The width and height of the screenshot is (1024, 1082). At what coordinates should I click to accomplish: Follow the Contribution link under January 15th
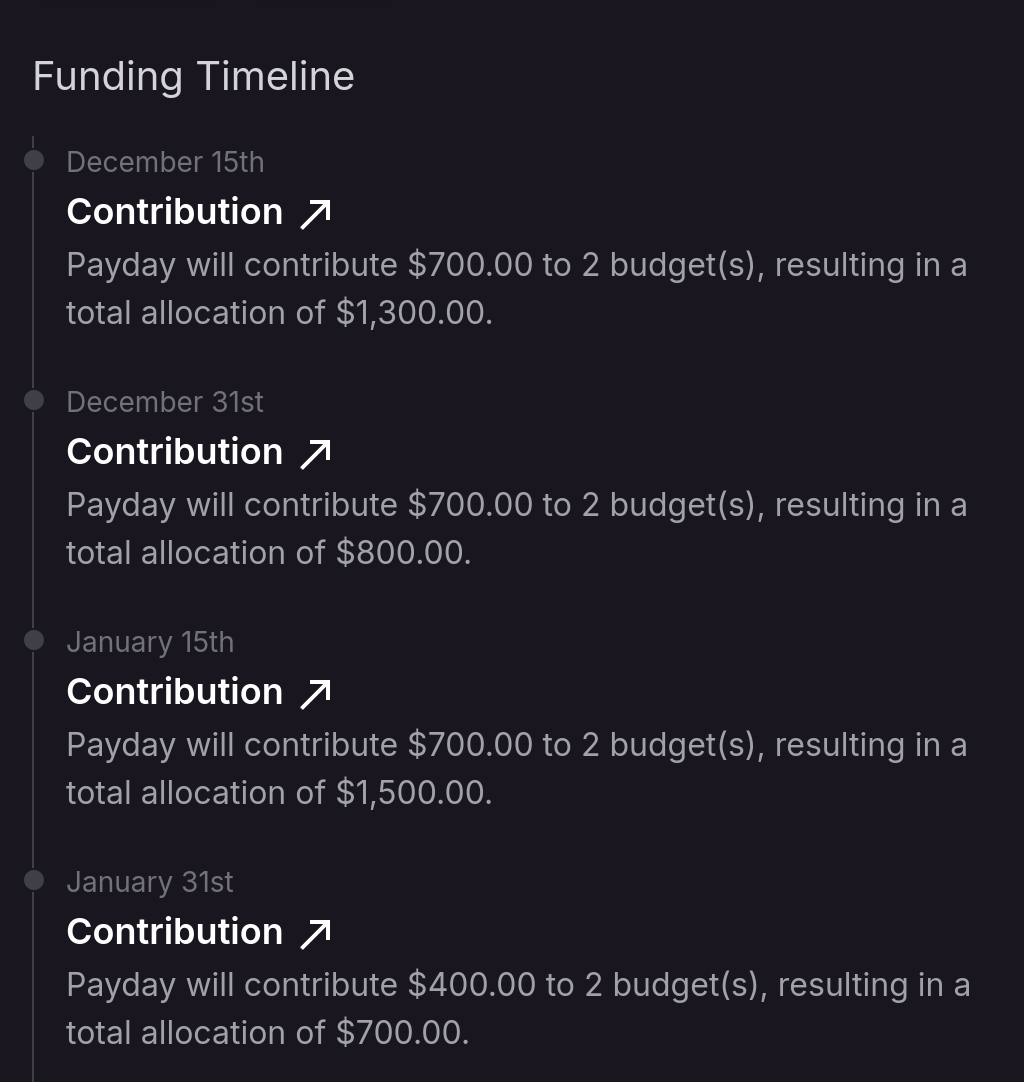pos(175,692)
